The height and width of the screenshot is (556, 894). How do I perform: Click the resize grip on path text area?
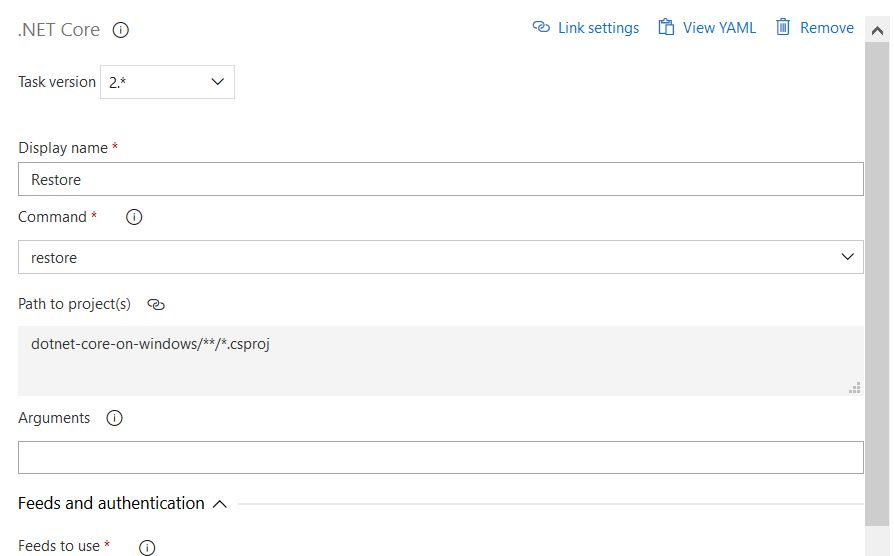(x=855, y=387)
